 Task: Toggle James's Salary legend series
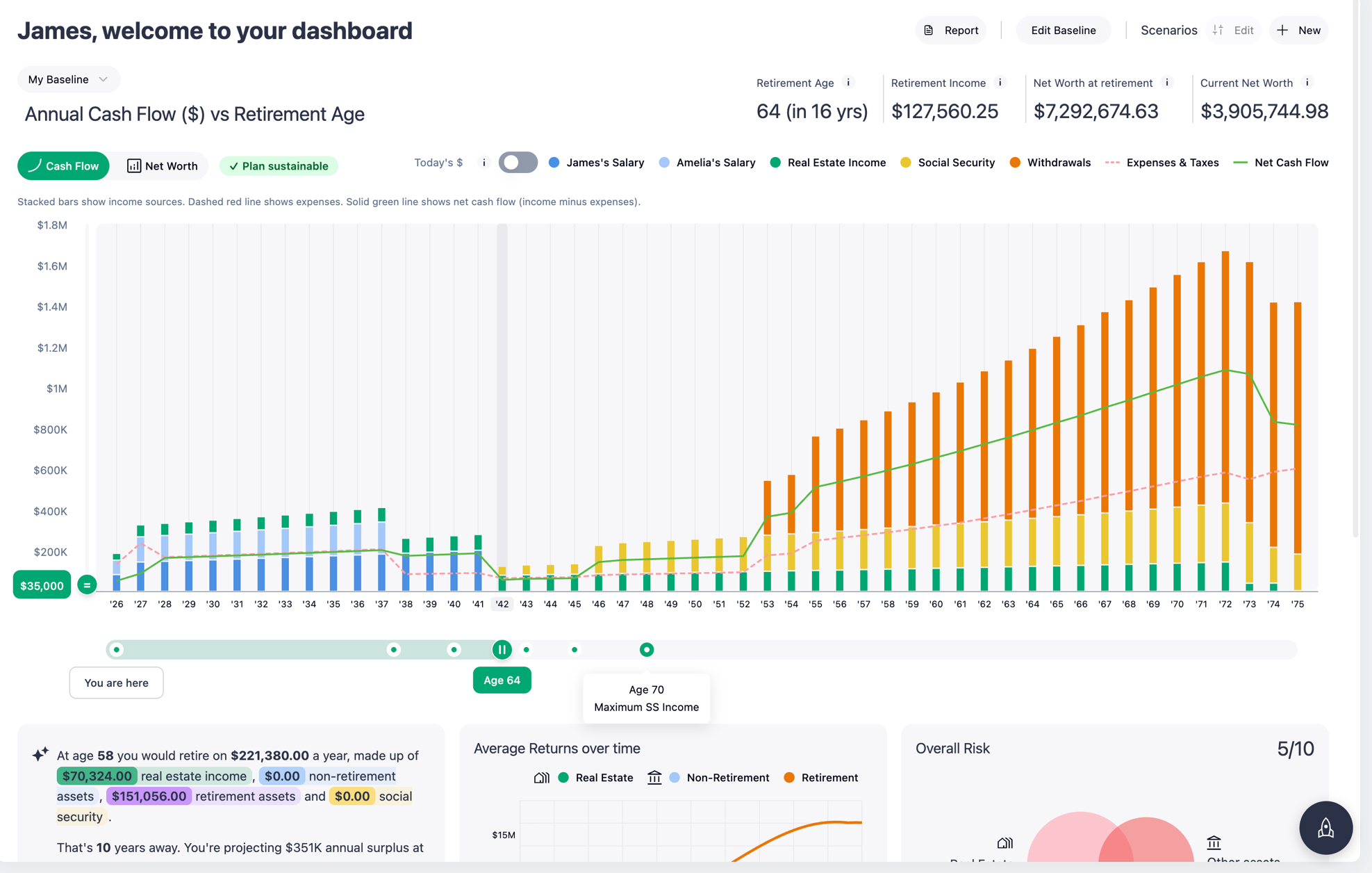pyautogui.click(x=596, y=163)
